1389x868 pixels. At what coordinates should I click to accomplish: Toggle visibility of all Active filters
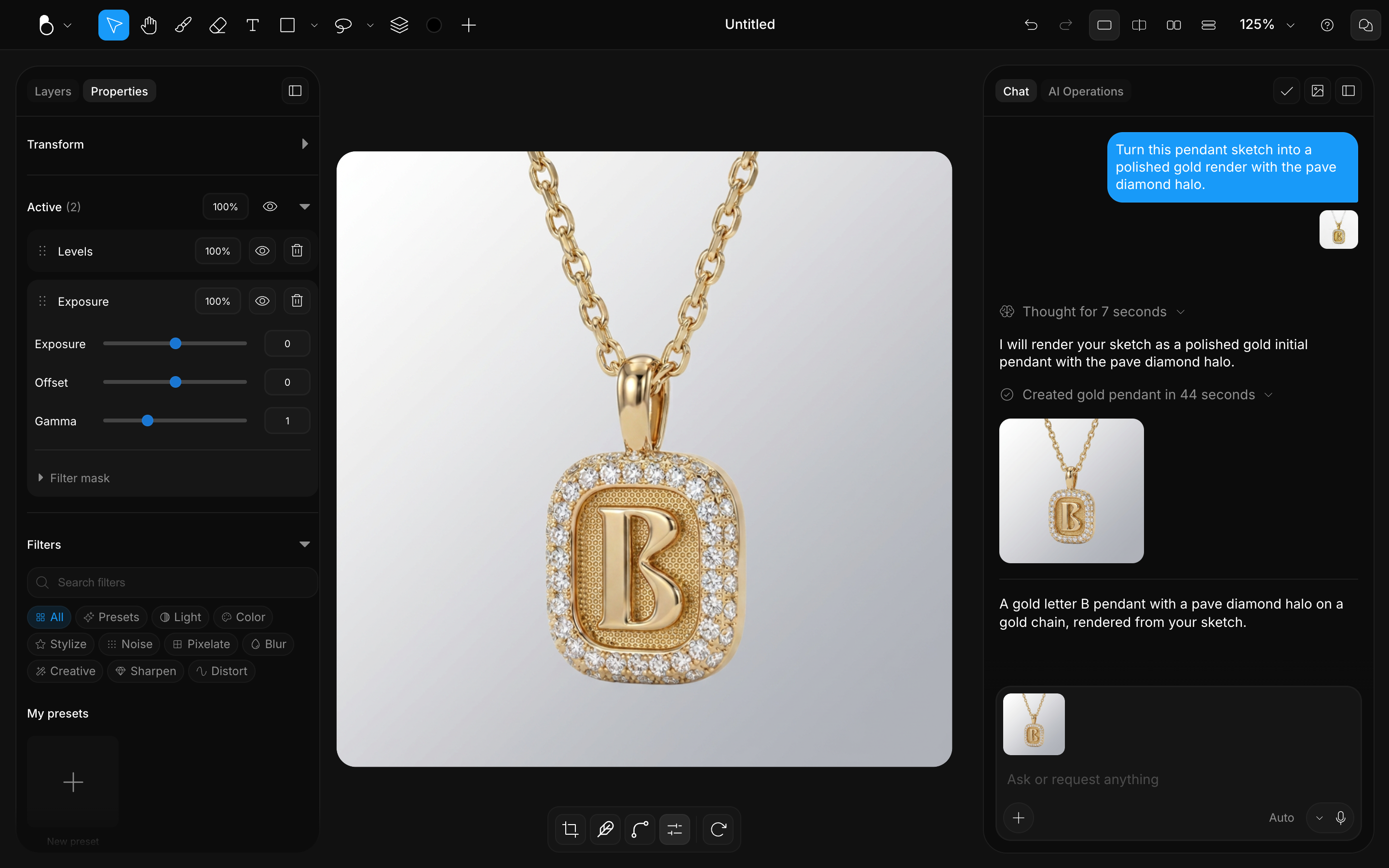(x=271, y=207)
